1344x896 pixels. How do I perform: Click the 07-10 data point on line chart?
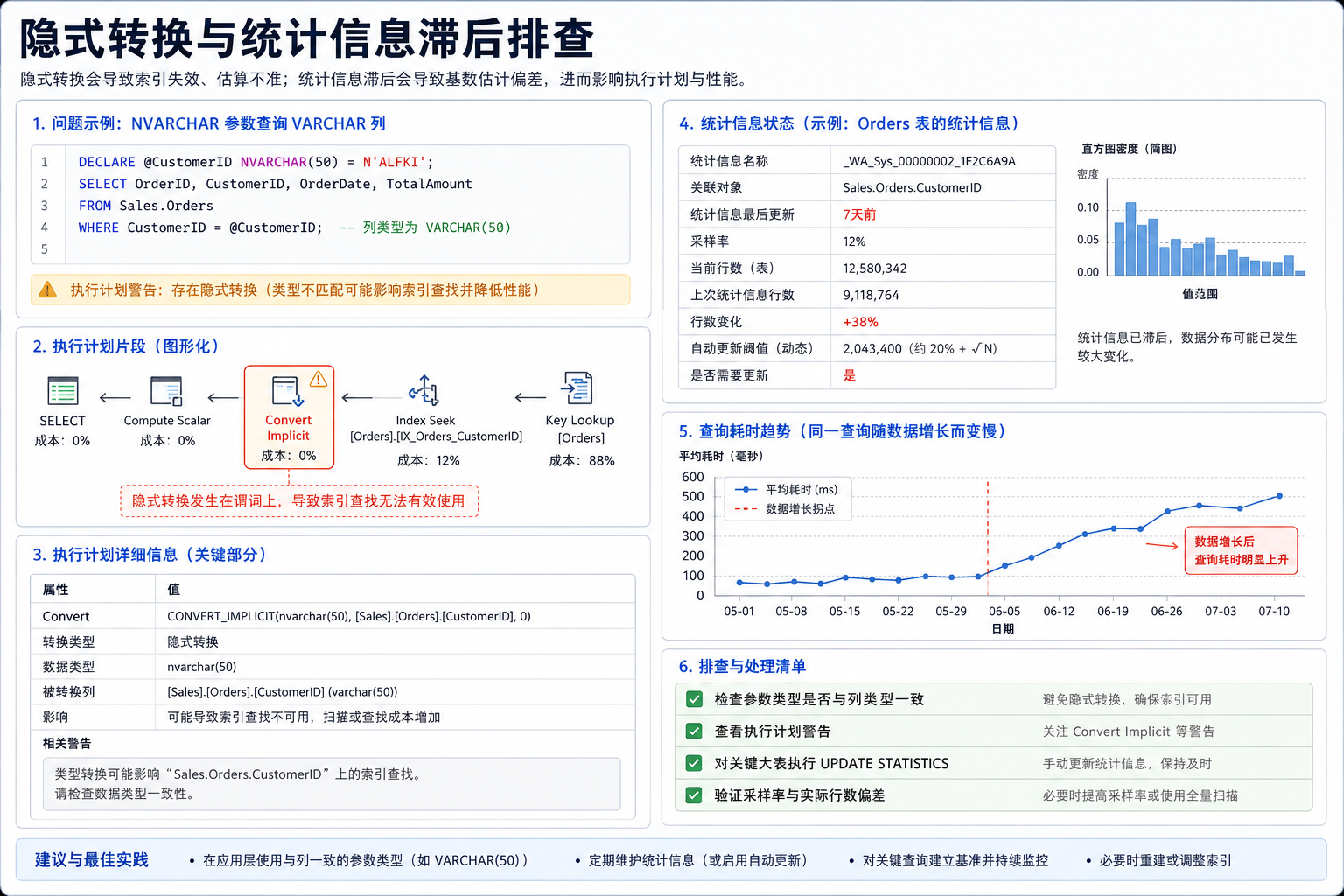coord(1279,496)
